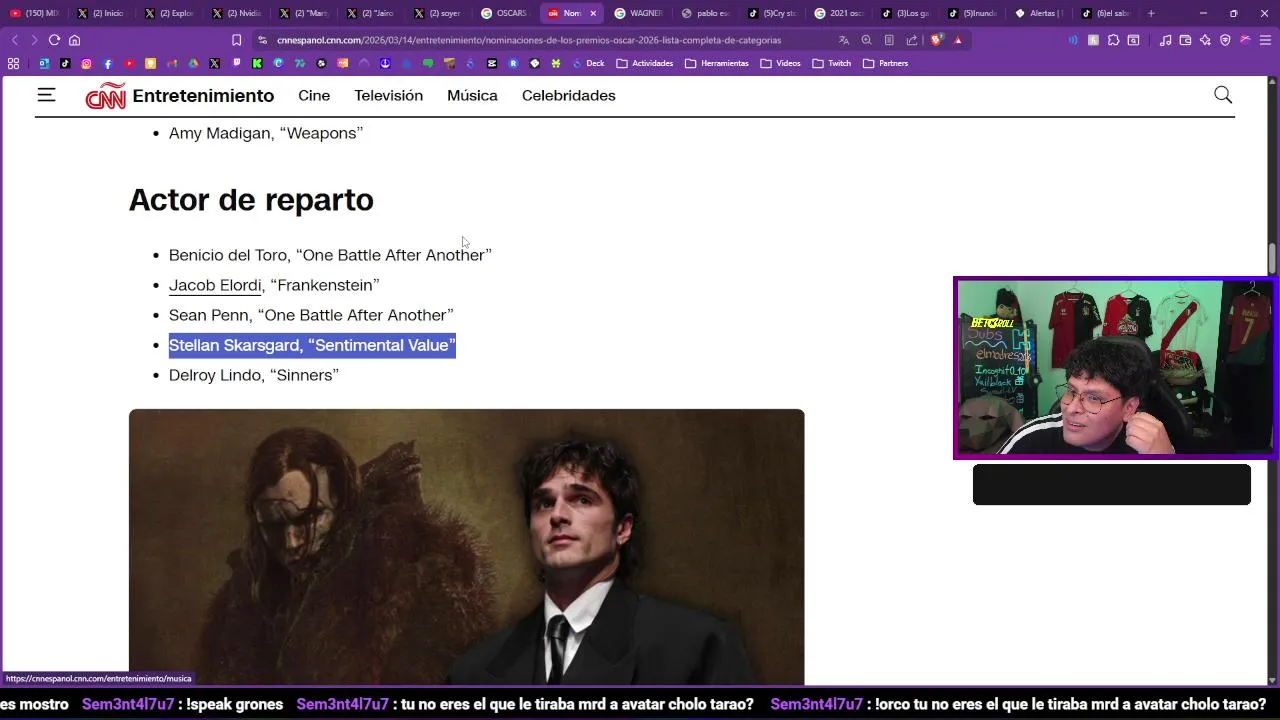Open Leo AI sparkle icon
Screen dimensions: 1280x720
[1205, 40]
